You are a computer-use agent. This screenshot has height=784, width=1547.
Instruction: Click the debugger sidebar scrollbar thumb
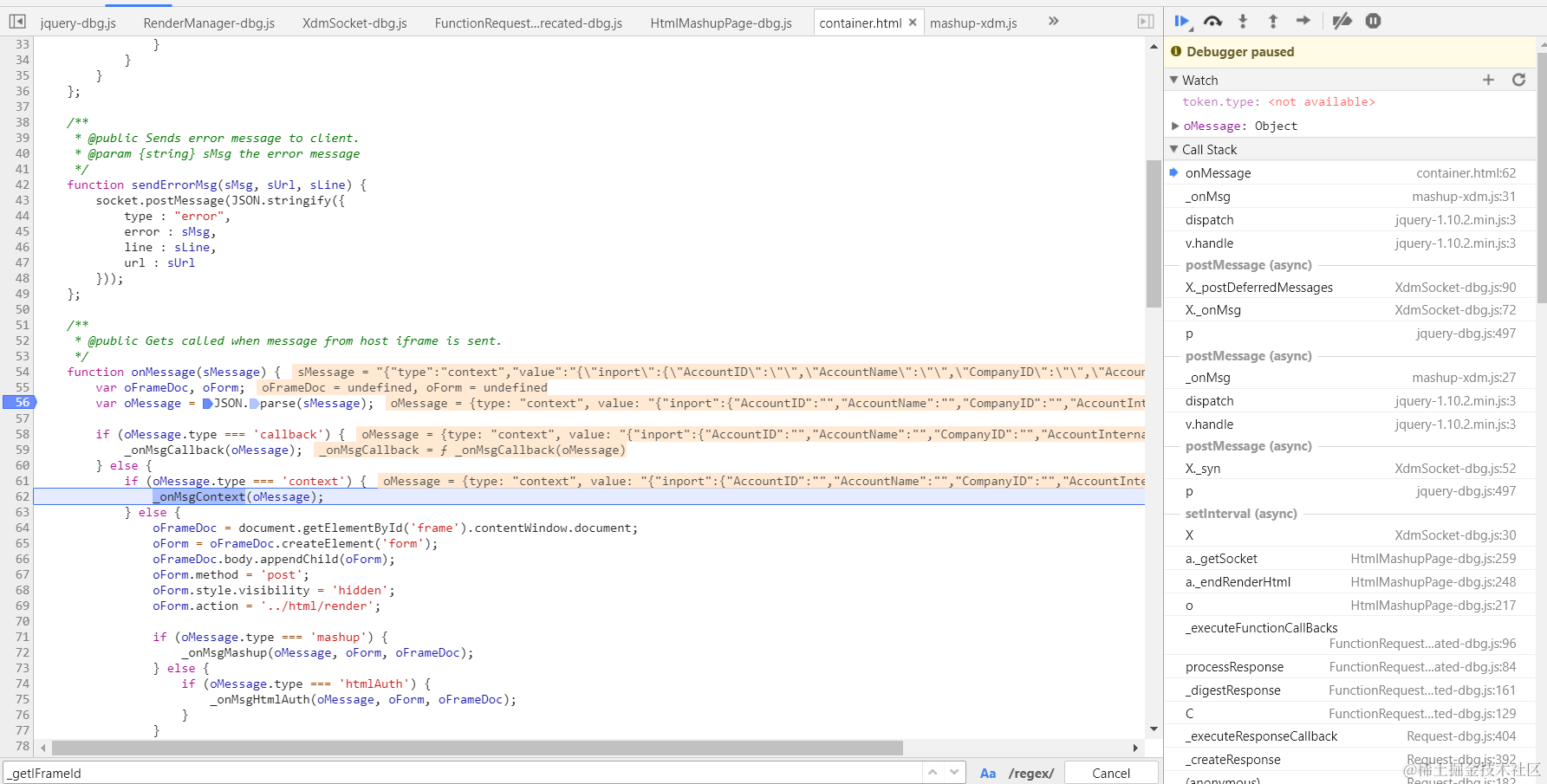[x=1541, y=178]
